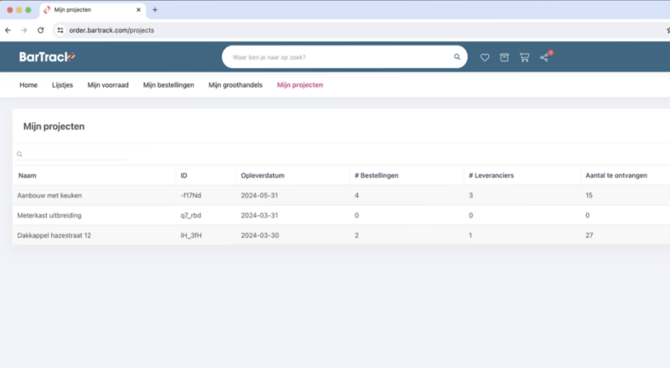Select the Mijn projecten browser tab
The width and height of the screenshot is (670, 368).
[93, 10]
